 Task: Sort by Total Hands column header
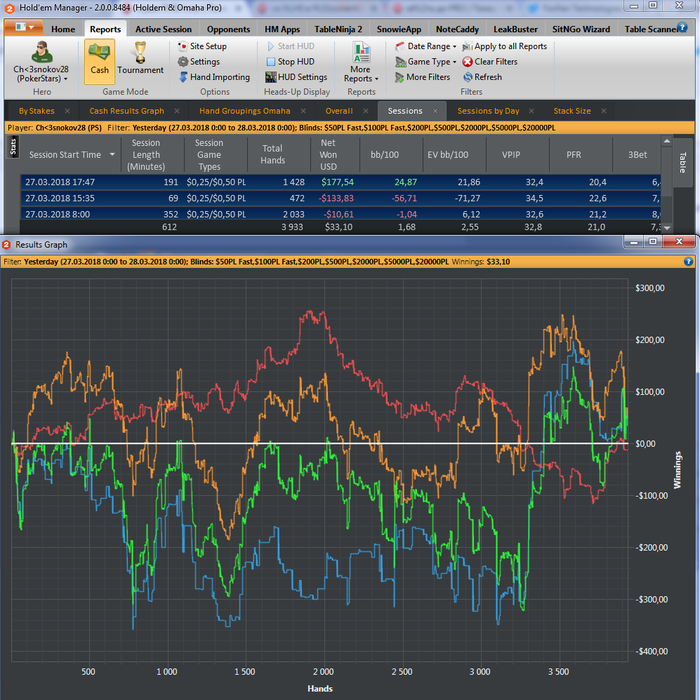pyautogui.click(x=272, y=154)
